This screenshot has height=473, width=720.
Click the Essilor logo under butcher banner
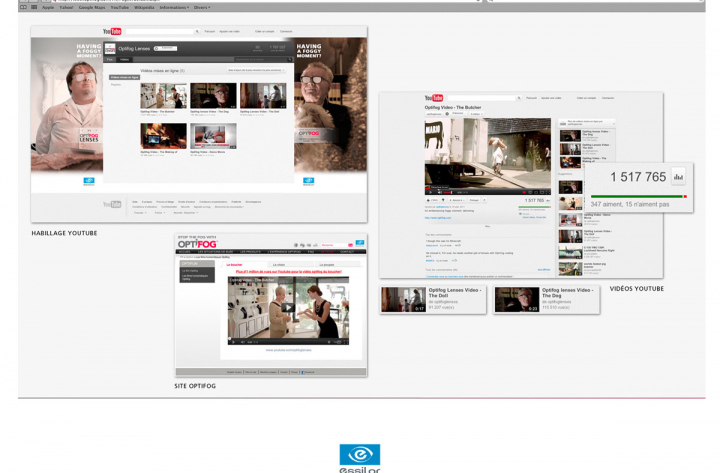point(89,181)
